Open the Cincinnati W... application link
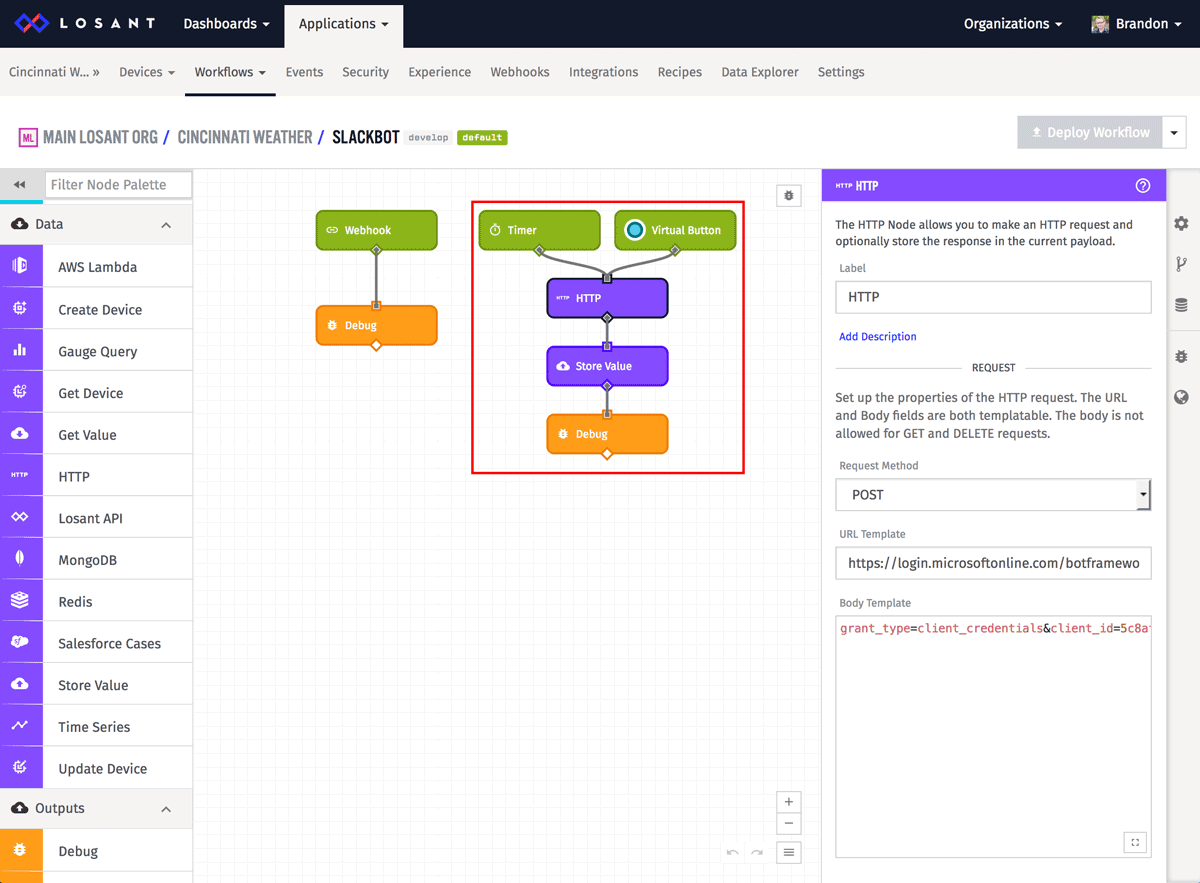1200x883 pixels. pyautogui.click(x=54, y=72)
